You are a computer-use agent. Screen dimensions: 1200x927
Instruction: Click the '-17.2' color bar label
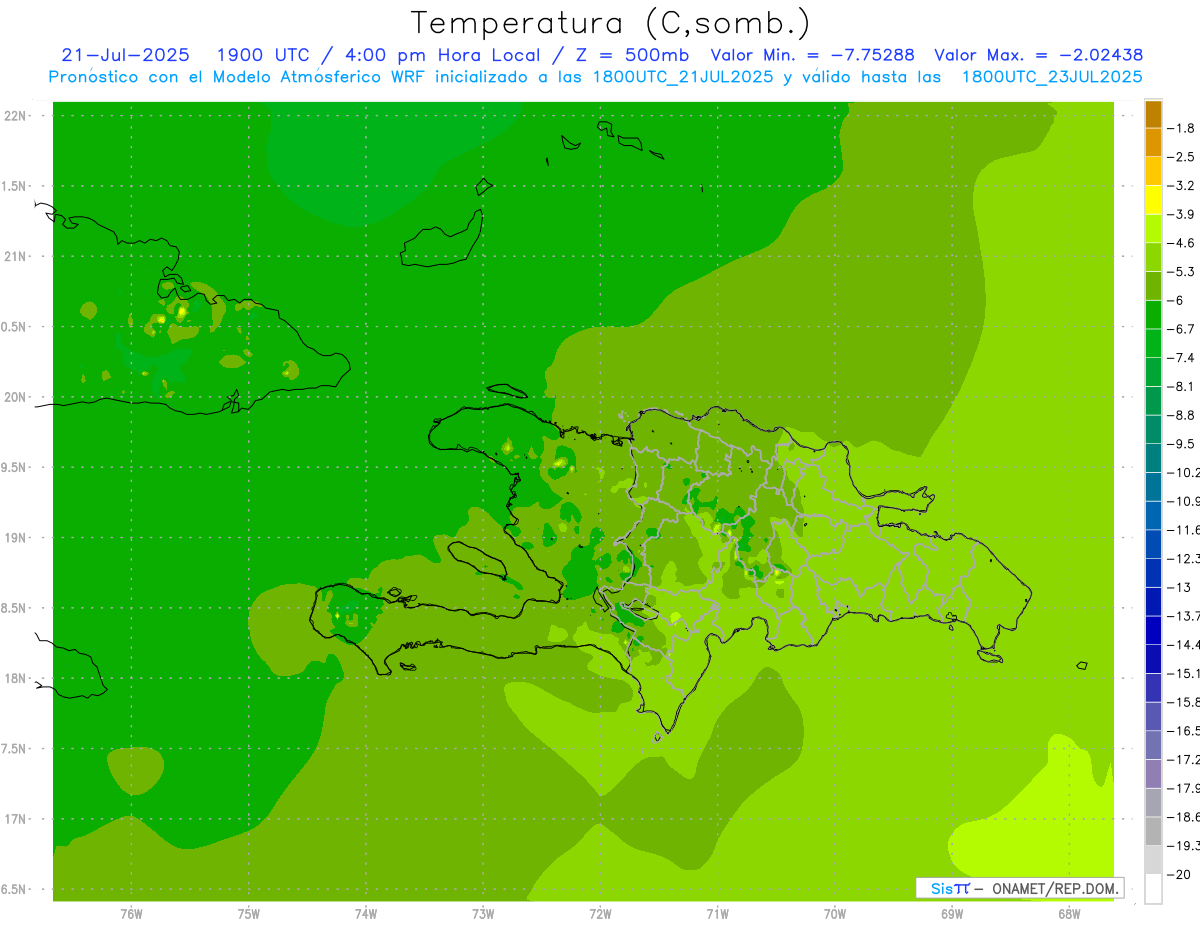1184,760
